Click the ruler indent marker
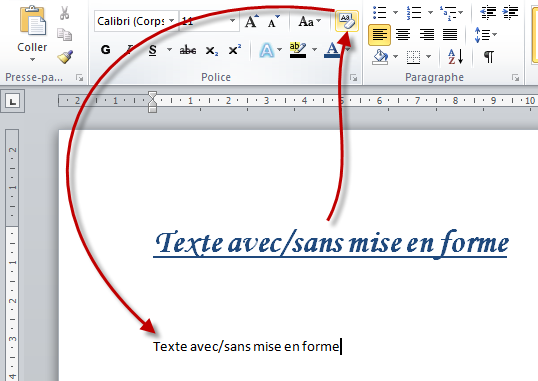 (x=152, y=102)
